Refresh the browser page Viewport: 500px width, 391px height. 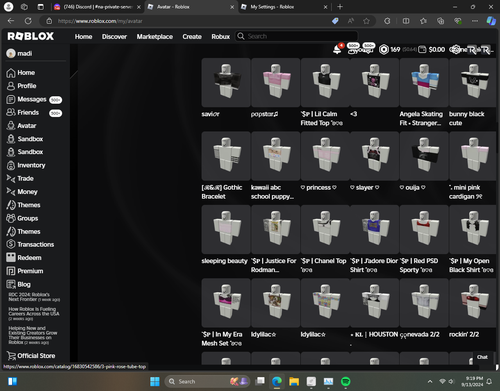tap(28, 21)
